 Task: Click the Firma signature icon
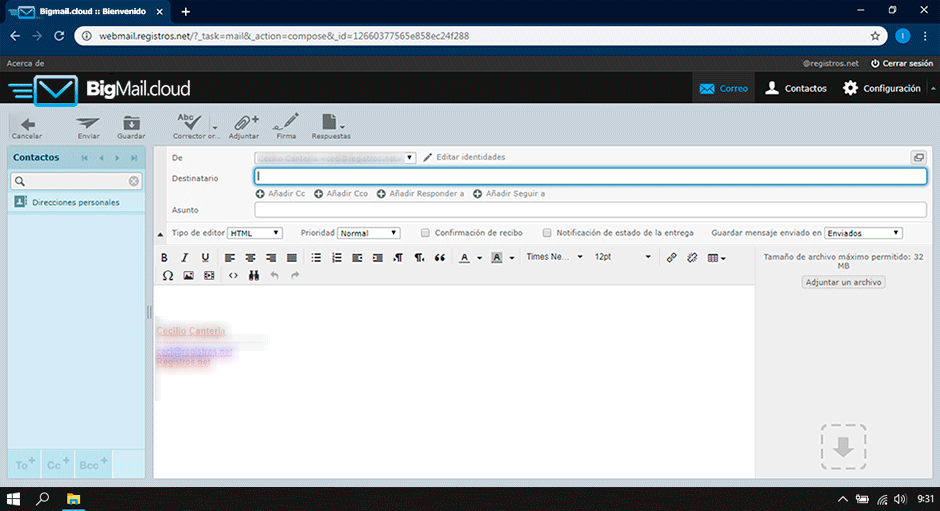click(286, 123)
